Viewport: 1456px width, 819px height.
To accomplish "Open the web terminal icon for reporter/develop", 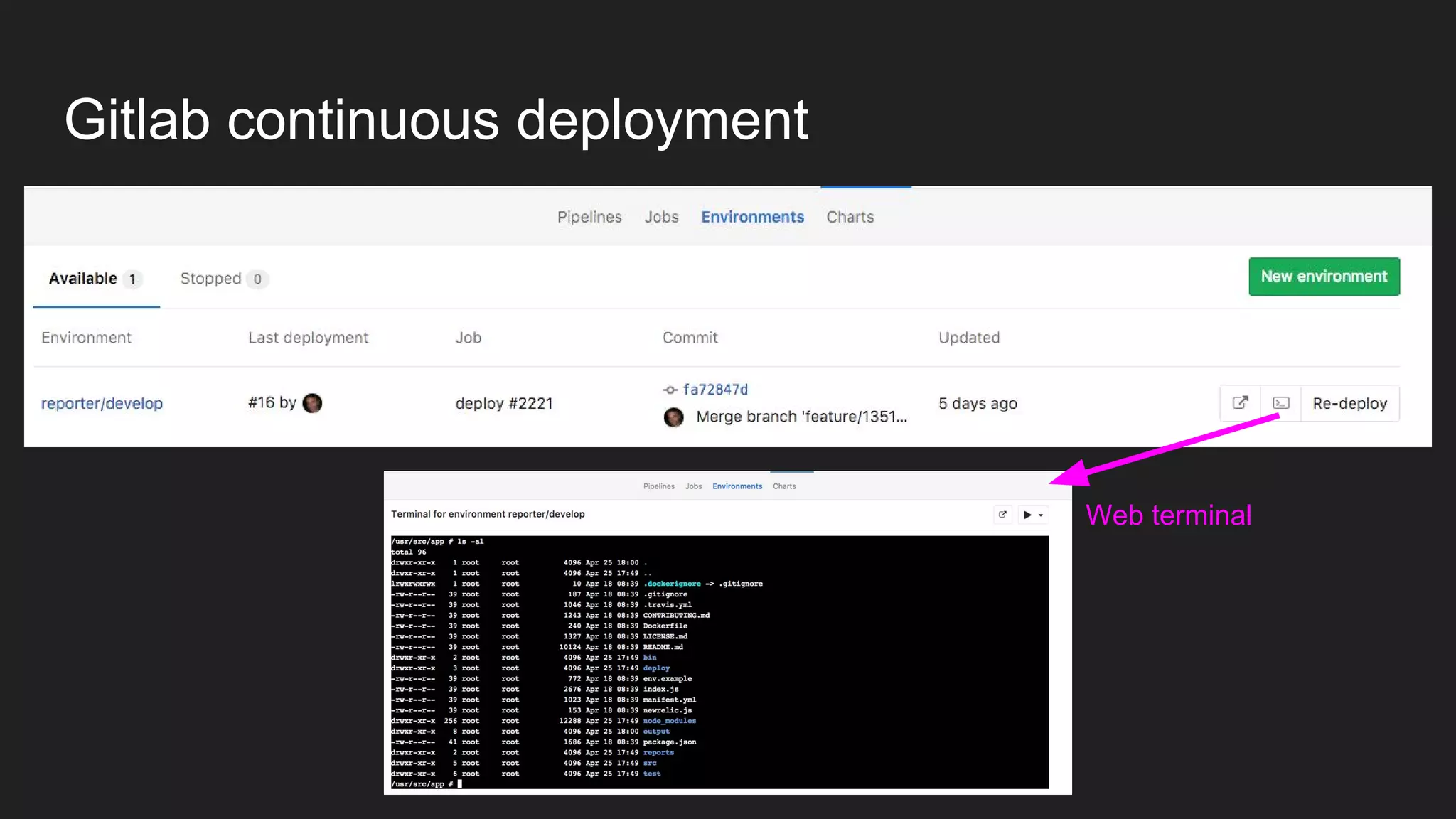I will pyautogui.click(x=1281, y=403).
